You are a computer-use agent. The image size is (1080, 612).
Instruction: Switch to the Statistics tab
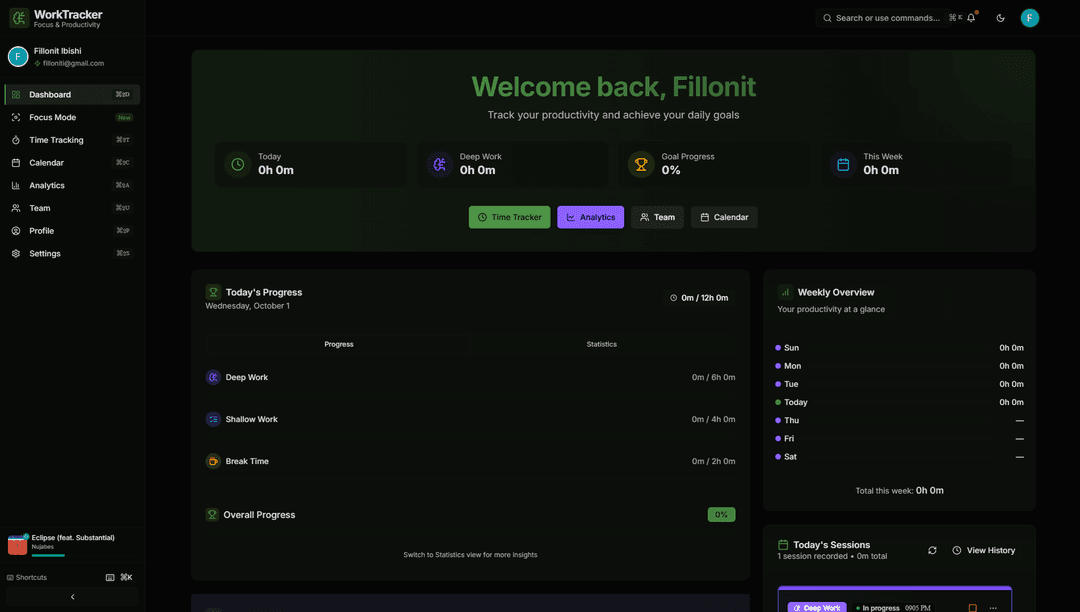pyautogui.click(x=601, y=344)
